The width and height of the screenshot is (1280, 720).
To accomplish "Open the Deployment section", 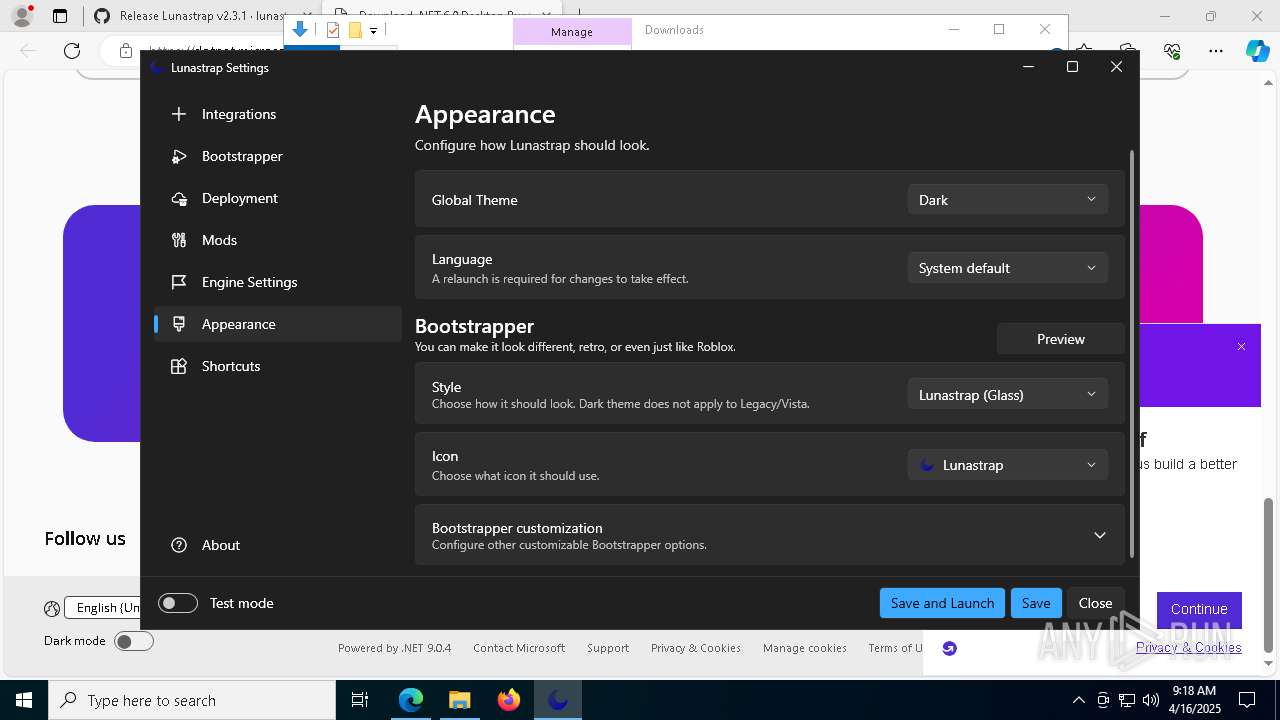I will click(277, 198).
